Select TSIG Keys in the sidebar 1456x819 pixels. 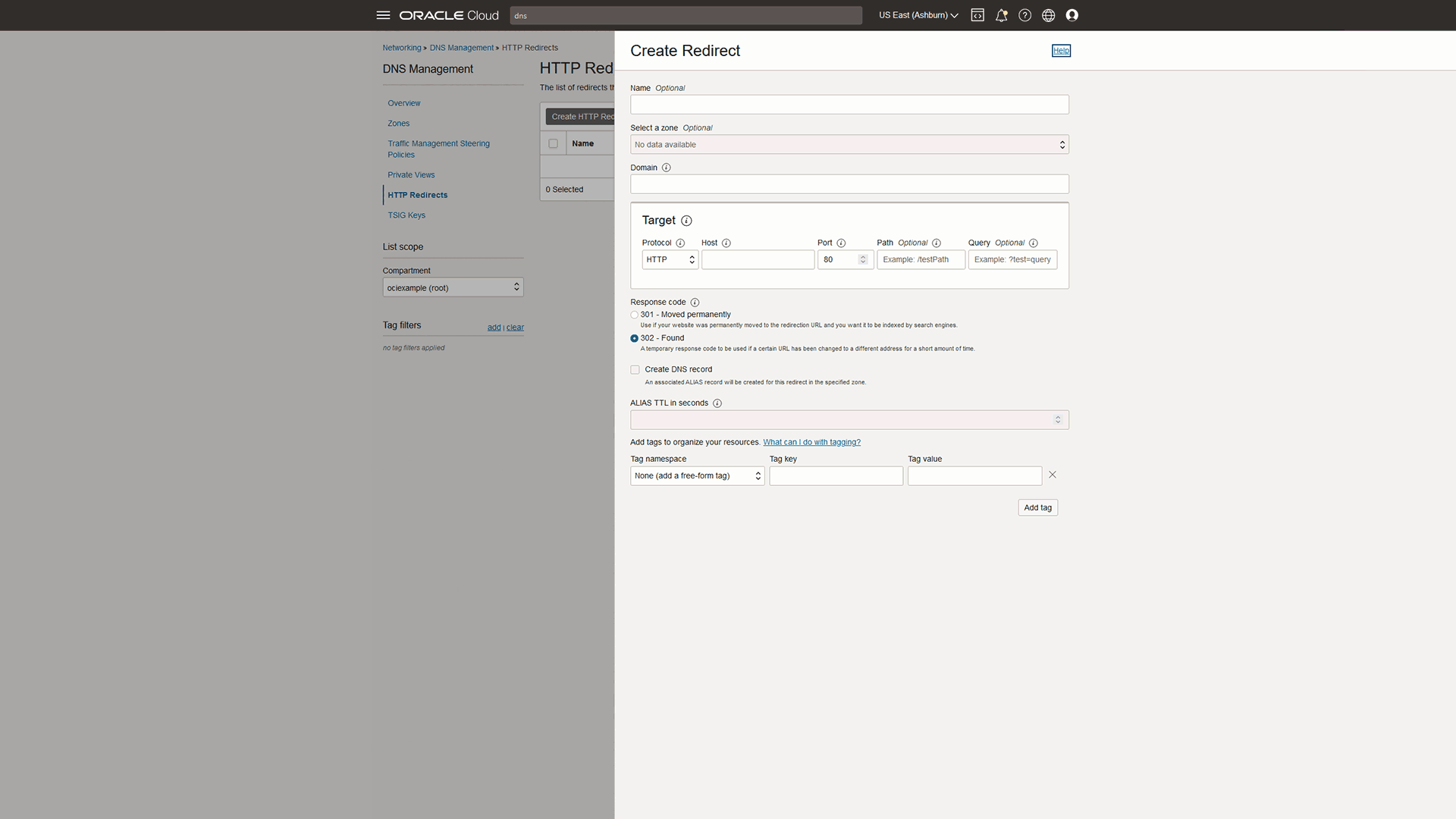(406, 215)
